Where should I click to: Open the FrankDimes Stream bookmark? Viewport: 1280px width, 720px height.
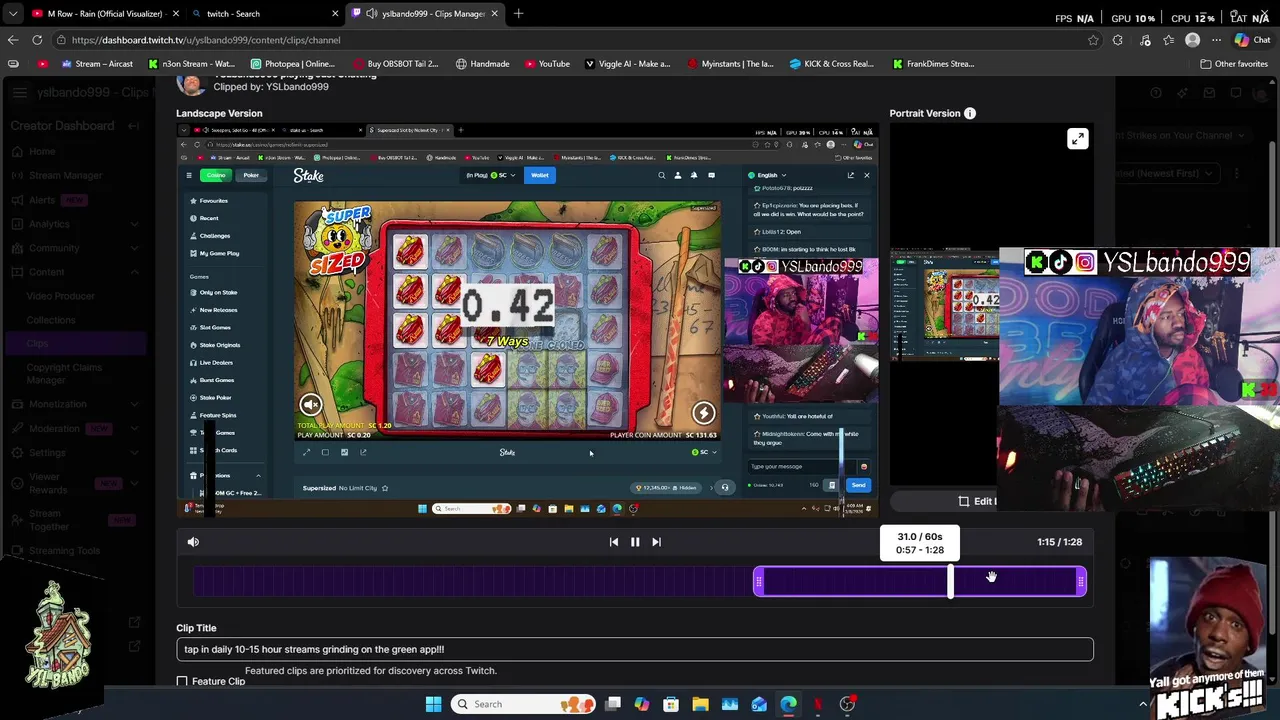pos(932,64)
